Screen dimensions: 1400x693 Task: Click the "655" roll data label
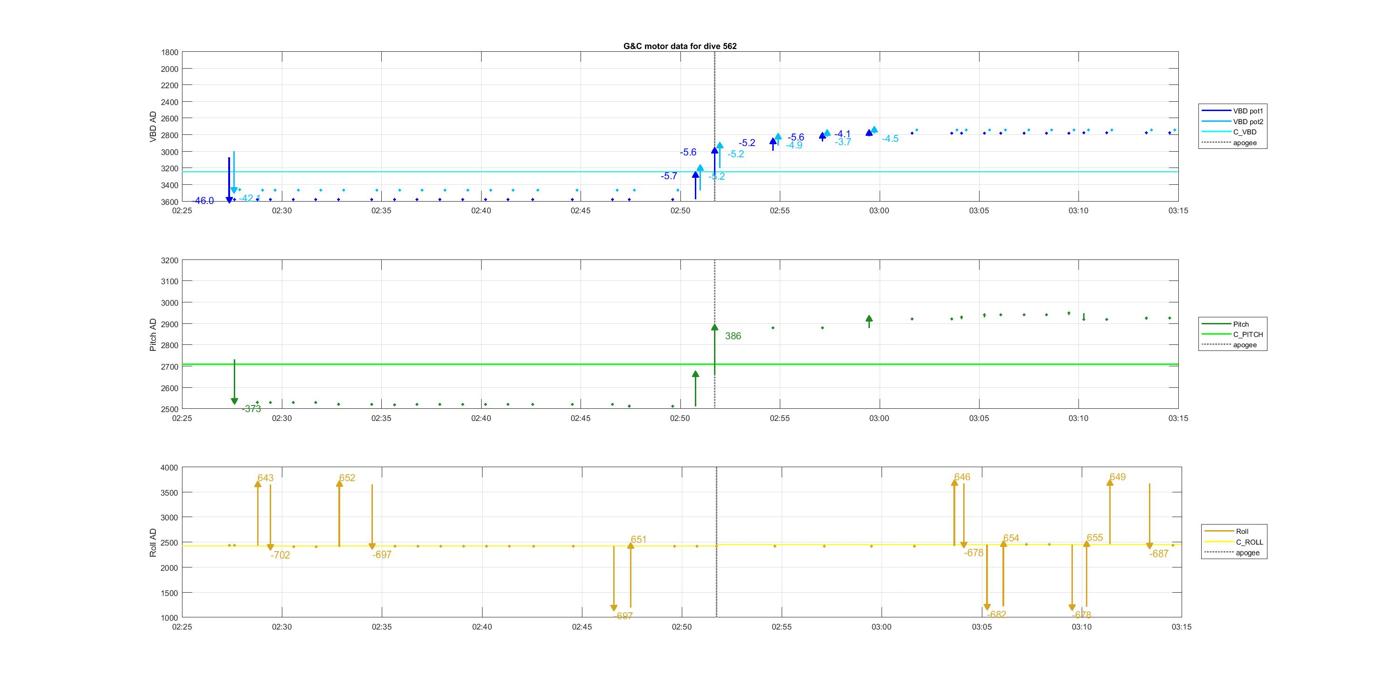coord(1095,538)
